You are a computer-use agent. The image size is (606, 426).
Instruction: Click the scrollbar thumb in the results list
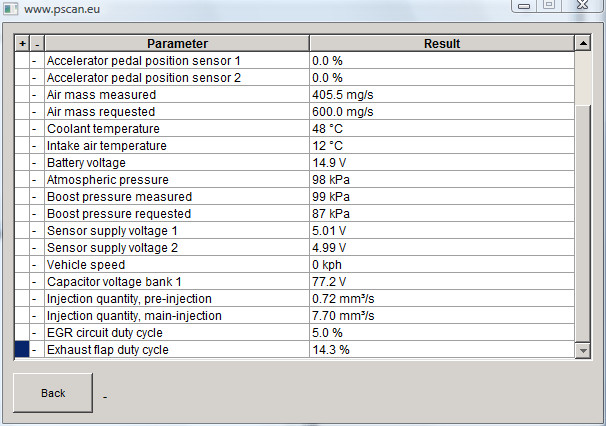click(583, 223)
